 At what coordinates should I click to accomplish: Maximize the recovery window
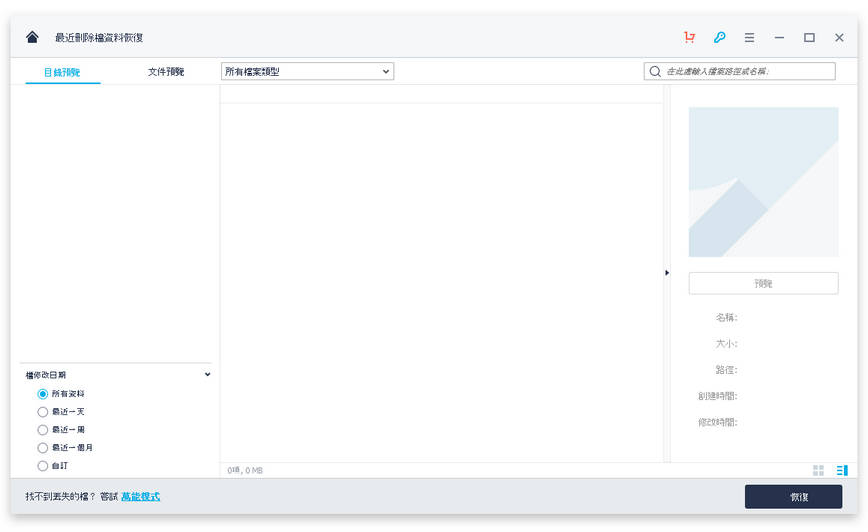pyautogui.click(x=809, y=38)
